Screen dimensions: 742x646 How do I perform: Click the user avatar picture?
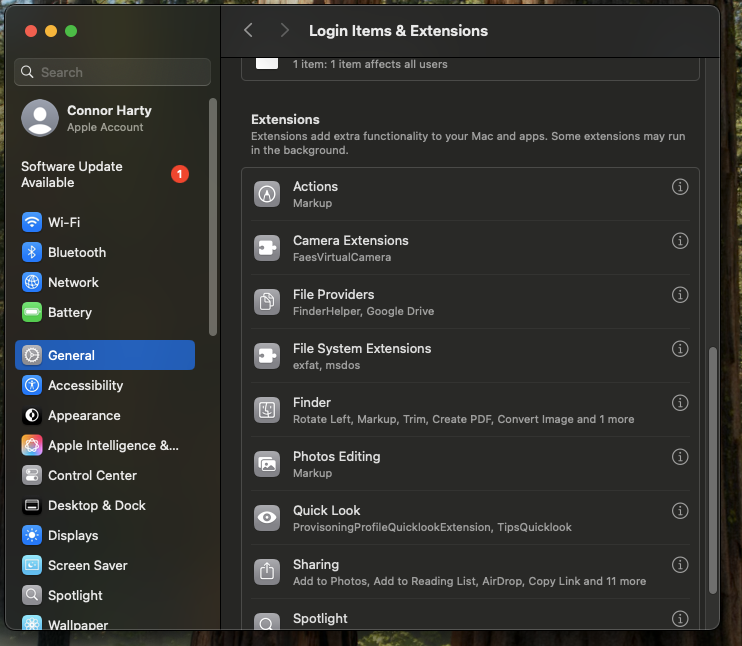pos(40,118)
